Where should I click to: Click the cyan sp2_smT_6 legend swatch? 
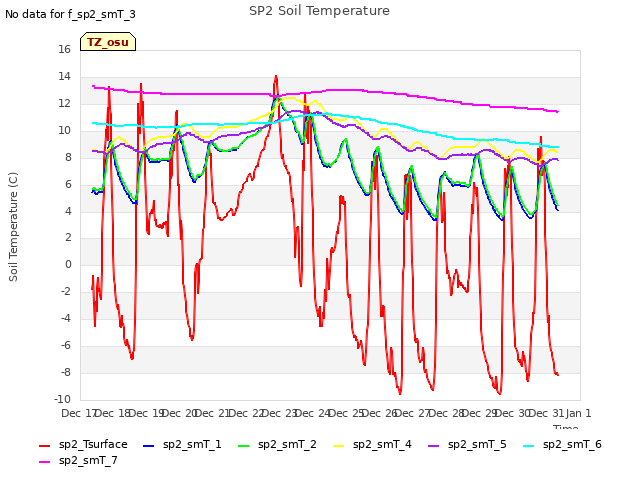(x=529, y=446)
